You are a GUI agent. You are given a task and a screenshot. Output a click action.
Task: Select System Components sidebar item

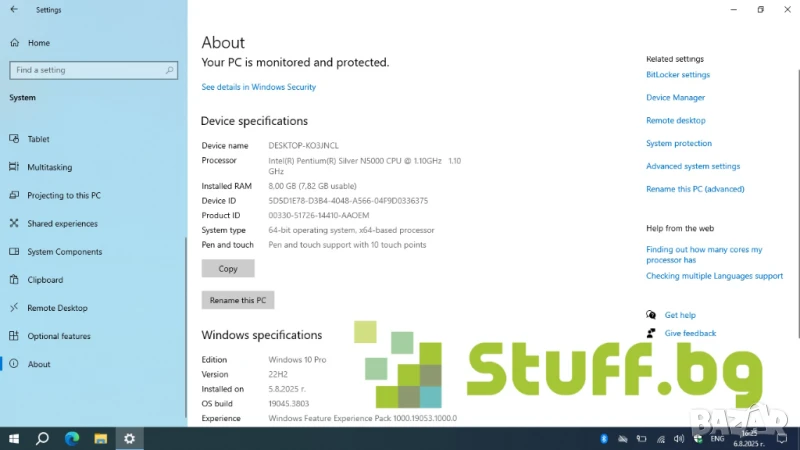tap(64, 252)
